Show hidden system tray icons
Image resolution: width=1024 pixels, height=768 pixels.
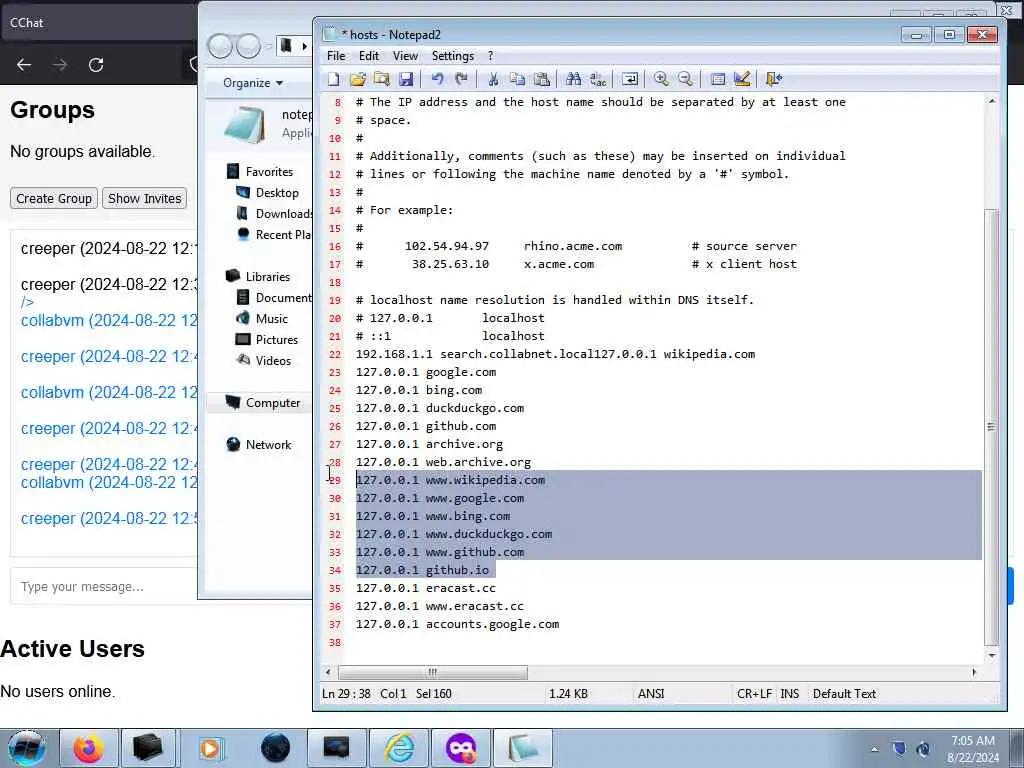click(874, 749)
